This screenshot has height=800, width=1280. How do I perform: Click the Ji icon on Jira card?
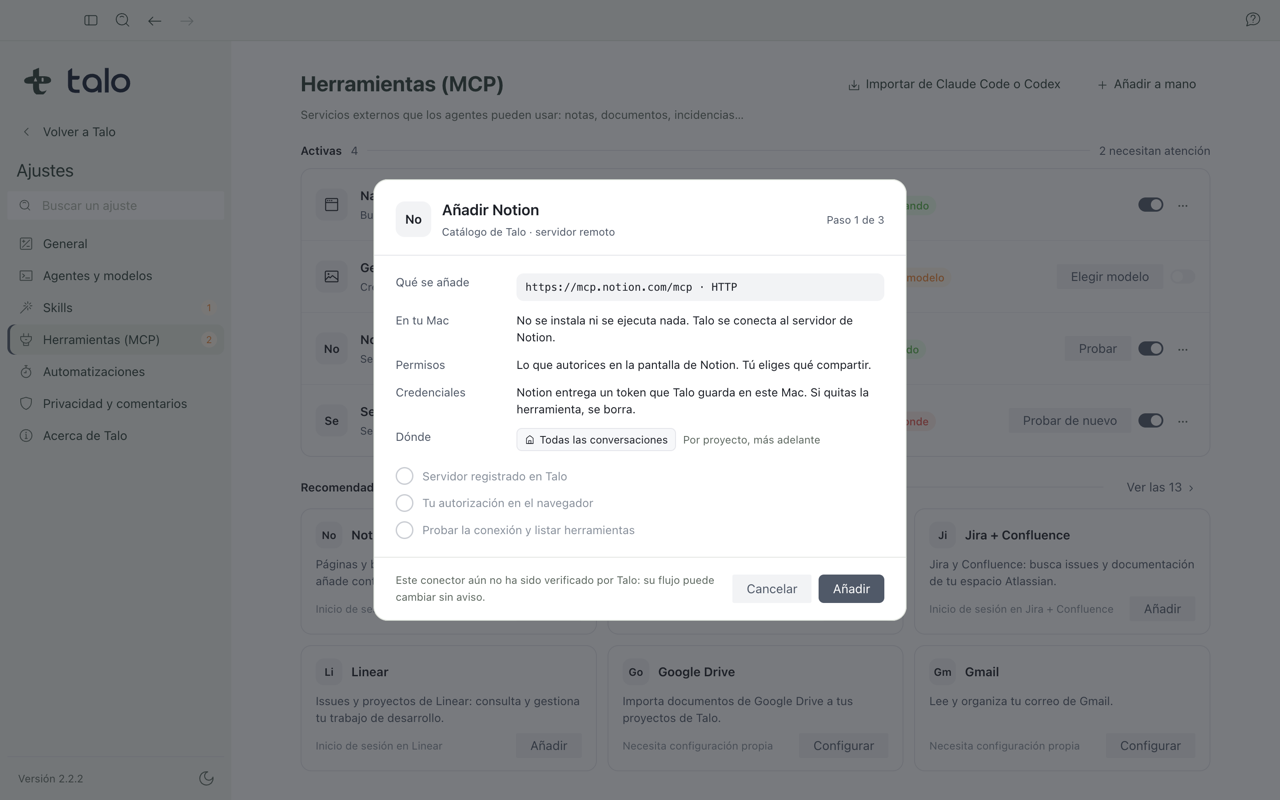tap(942, 535)
